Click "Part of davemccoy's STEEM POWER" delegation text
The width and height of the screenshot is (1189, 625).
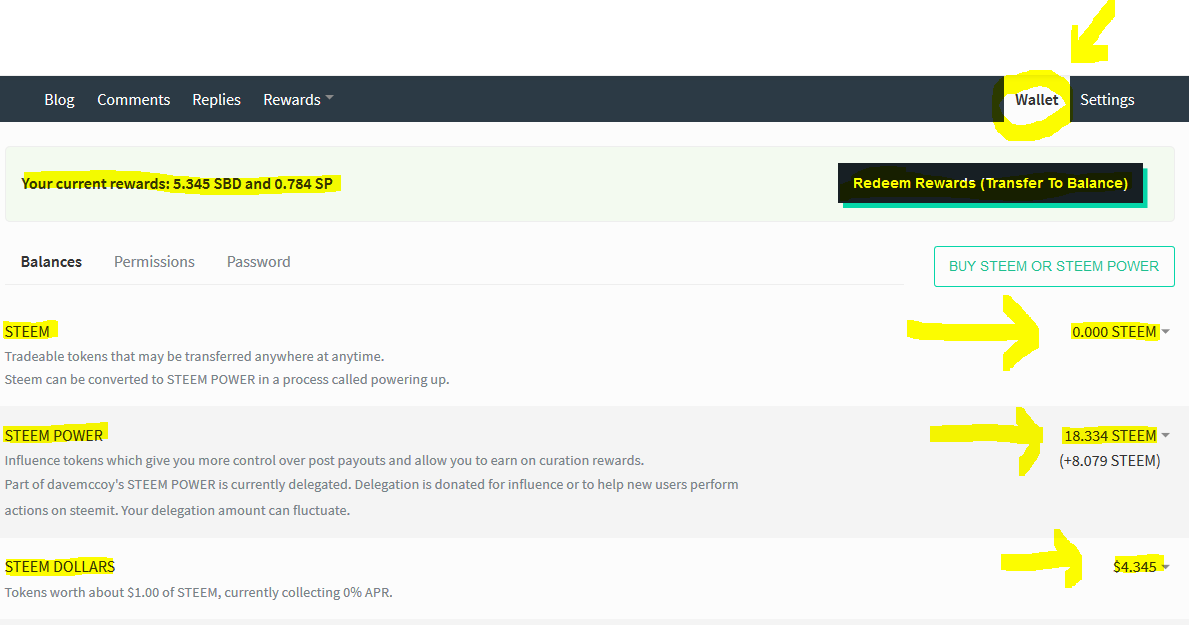pos(372,484)
